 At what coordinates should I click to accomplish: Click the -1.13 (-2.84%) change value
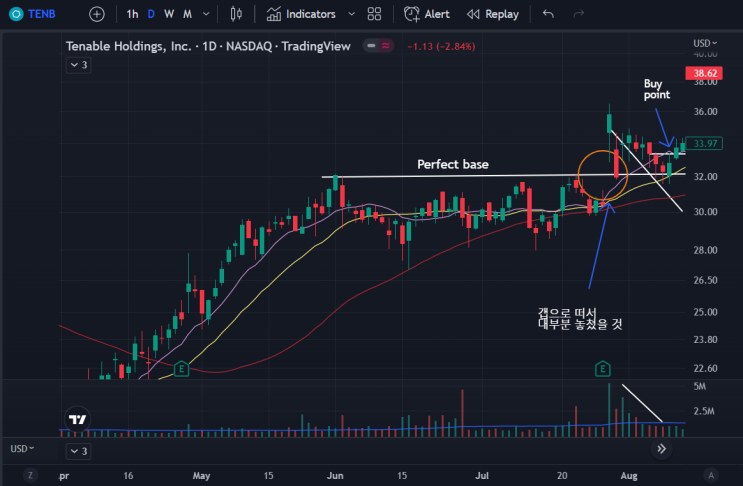(x=441, y=46)
